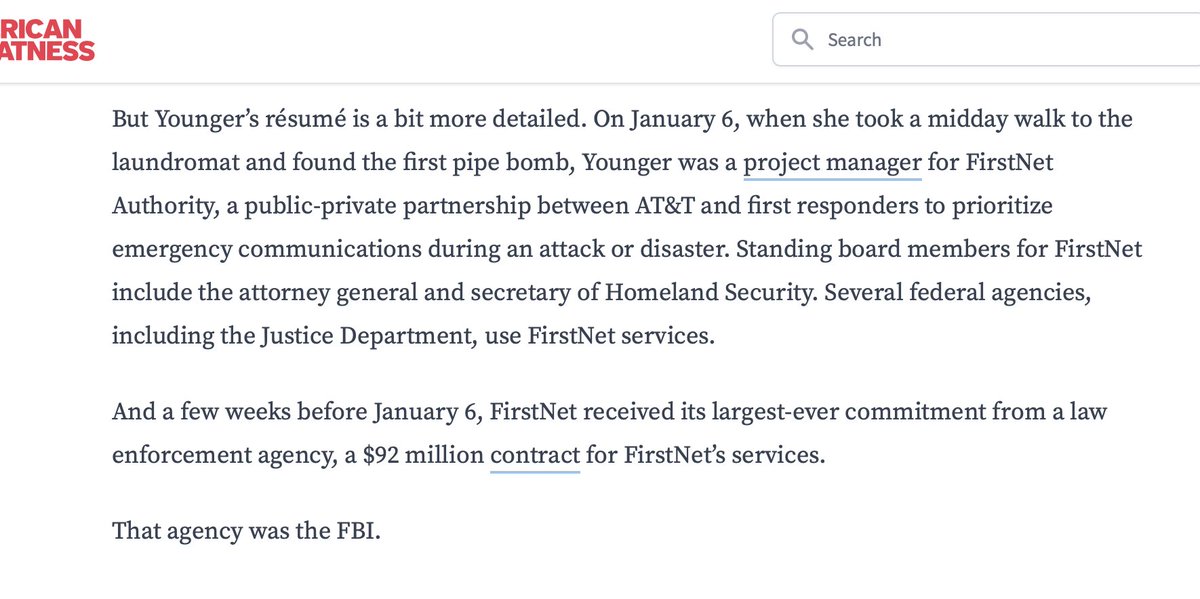Viewport: 1200px width, 599px height.
Task: Click "pipe bomb" in the first paragraph
Action: [525, 163]
